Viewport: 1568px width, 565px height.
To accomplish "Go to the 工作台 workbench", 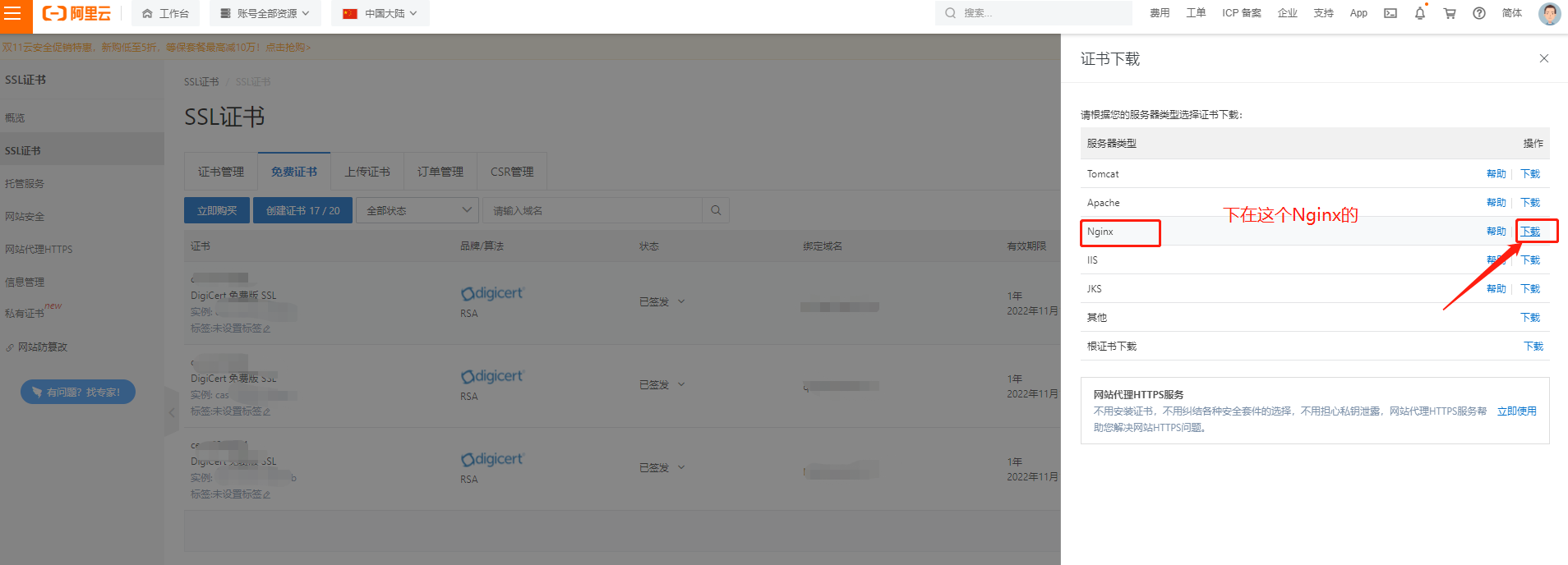I will (165, 13).
